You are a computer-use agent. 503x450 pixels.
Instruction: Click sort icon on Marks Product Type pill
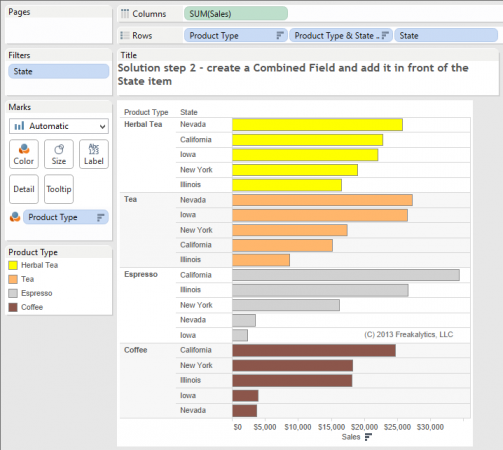[x=100, y=217]
